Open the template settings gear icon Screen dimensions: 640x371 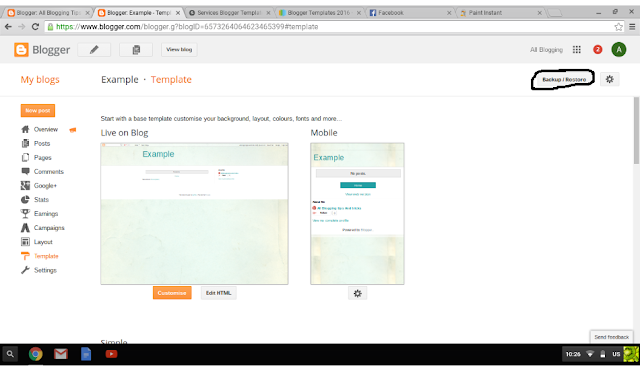click(x=610, y=79)
